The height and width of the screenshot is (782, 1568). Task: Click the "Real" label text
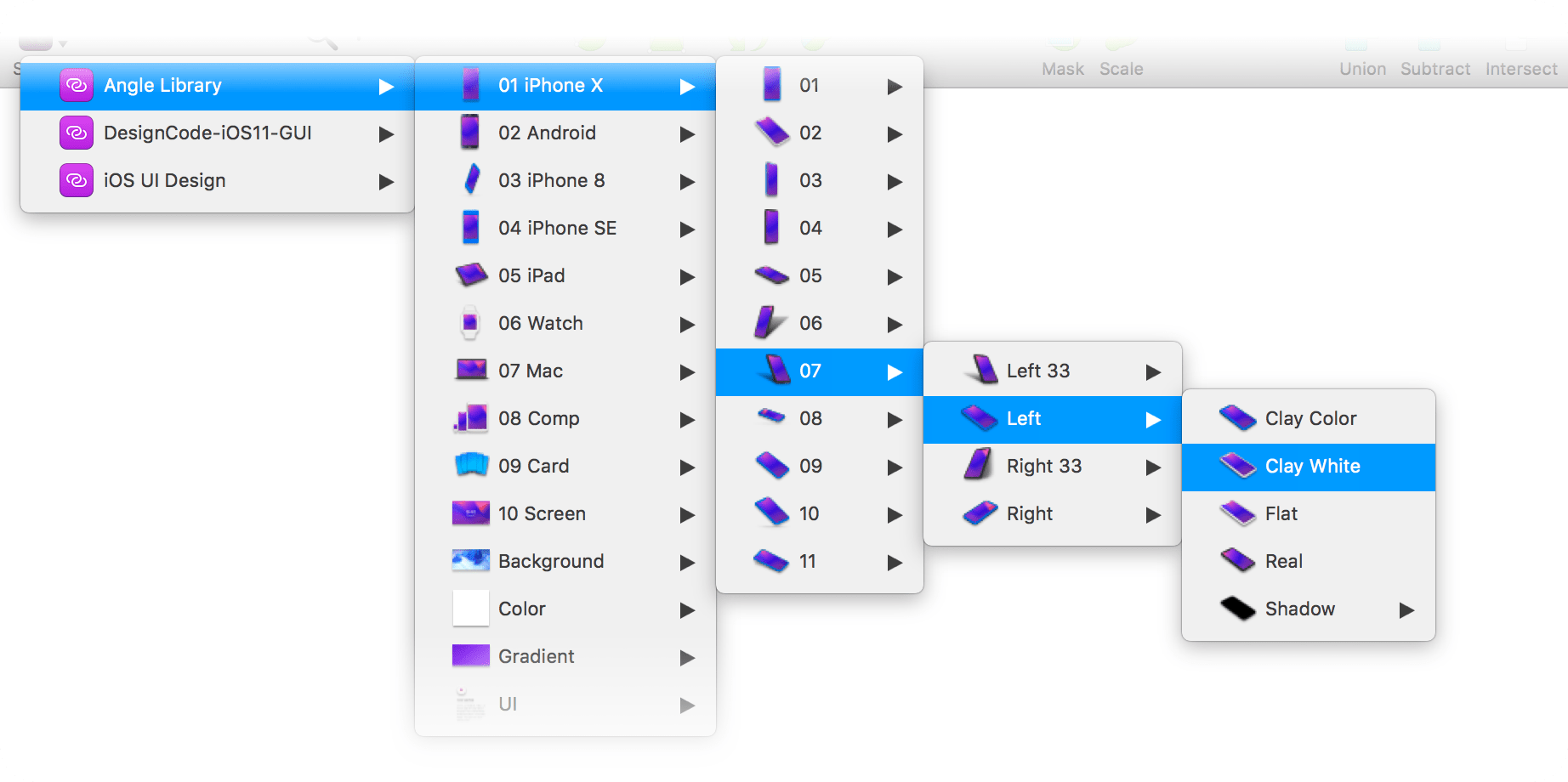1284,562
